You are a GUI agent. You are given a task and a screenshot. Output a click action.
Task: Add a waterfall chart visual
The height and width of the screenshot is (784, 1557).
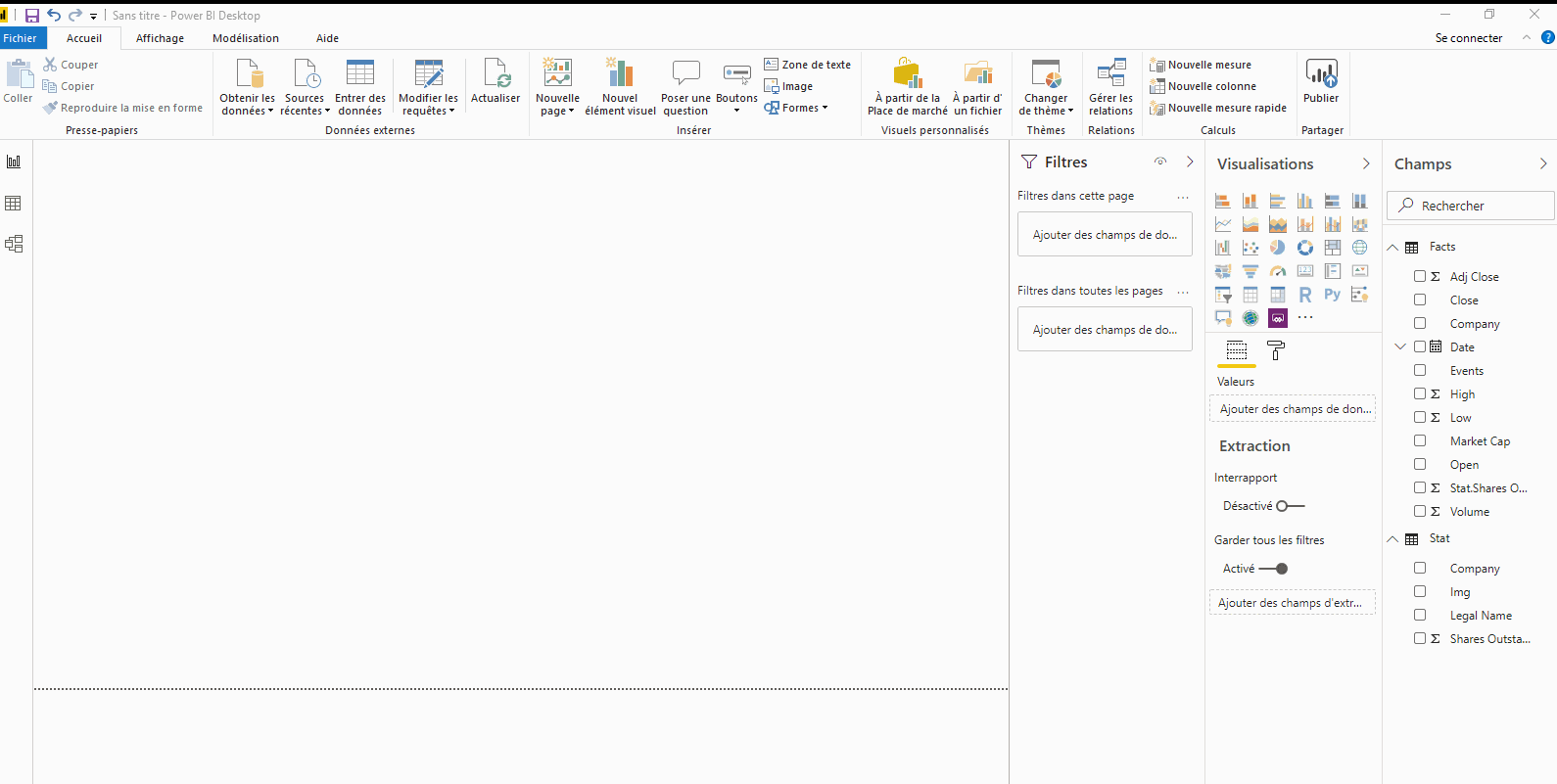[x=1223, y=248]
